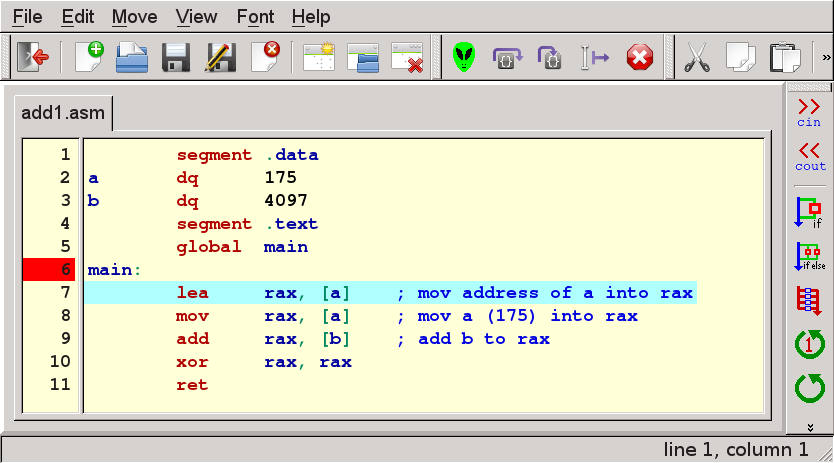The image size is (834, 463).
Task: Open the Help menu
Action: click(311, 17)
